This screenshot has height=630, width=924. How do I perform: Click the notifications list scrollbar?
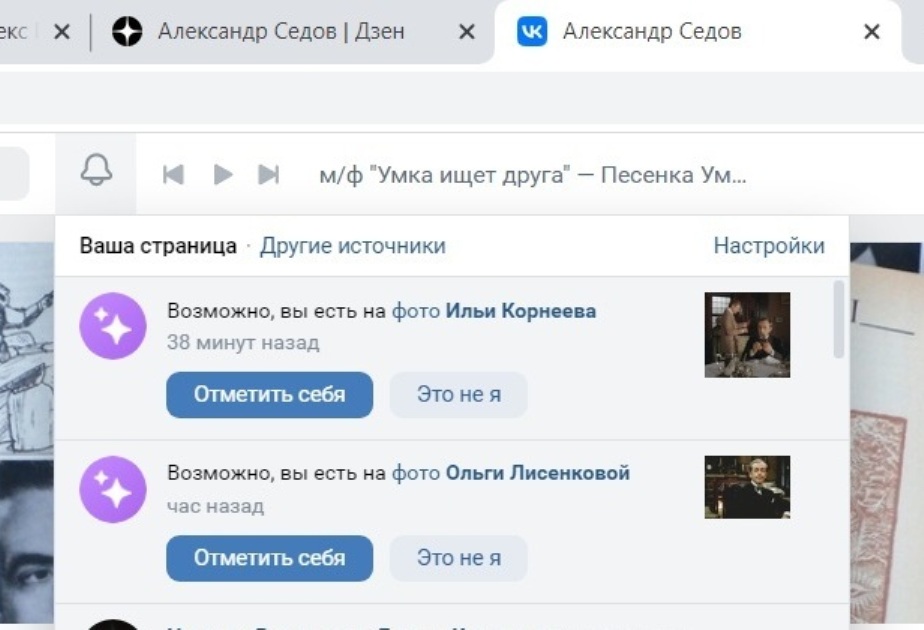coord(839,319)
